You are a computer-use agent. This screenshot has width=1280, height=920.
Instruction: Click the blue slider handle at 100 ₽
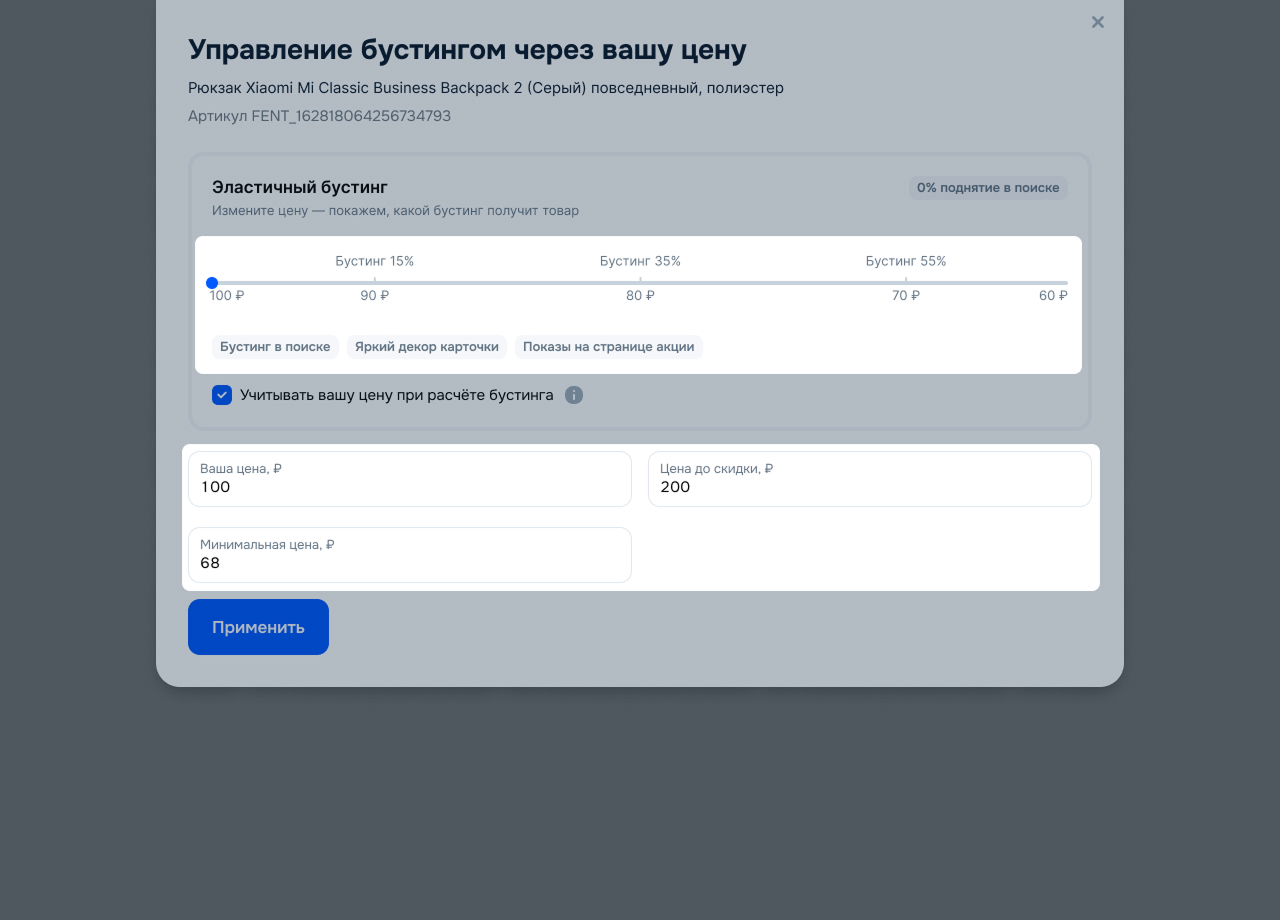[x=212, y=283]
